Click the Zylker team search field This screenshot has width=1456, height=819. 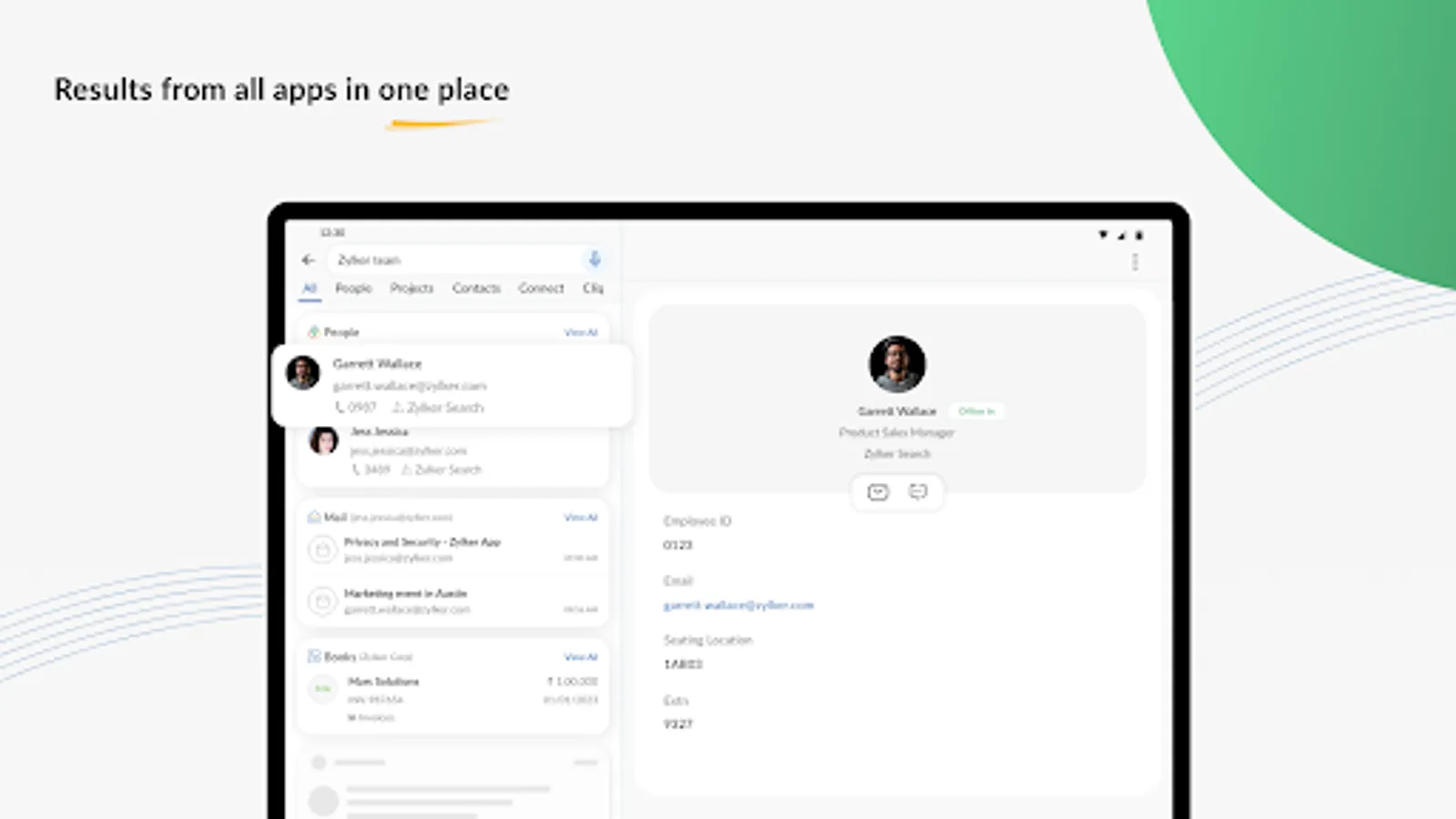click(x=455, y=260)
